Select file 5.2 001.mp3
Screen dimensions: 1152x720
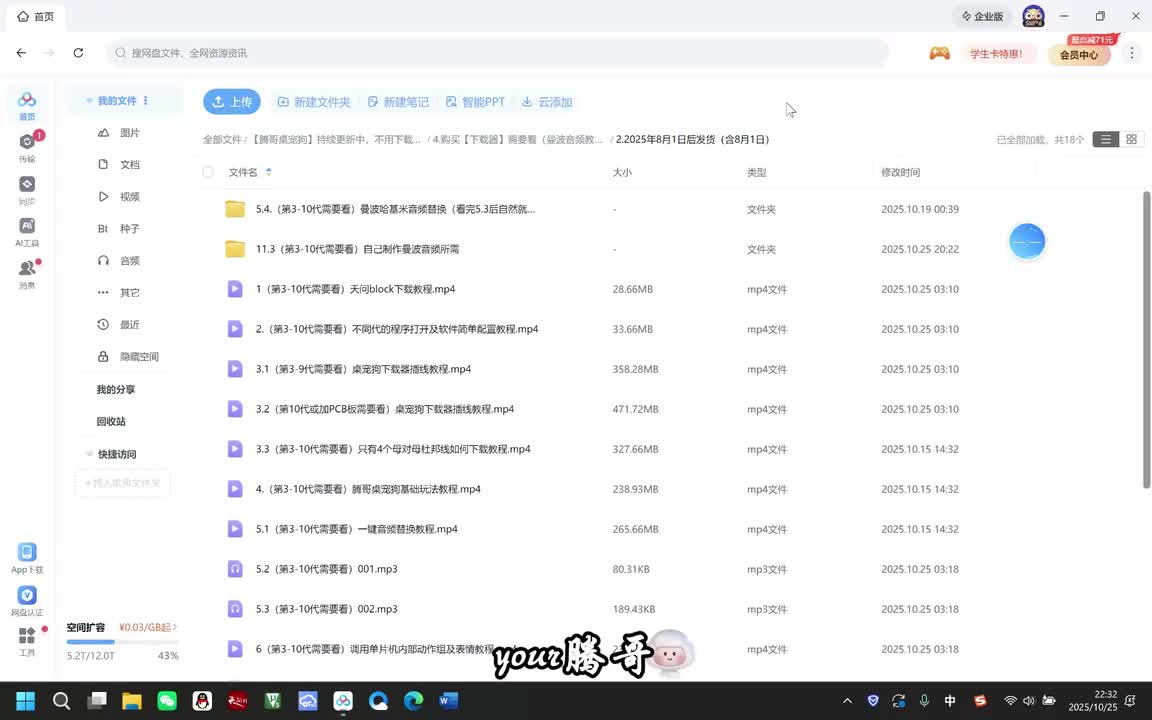pos(327,569)
